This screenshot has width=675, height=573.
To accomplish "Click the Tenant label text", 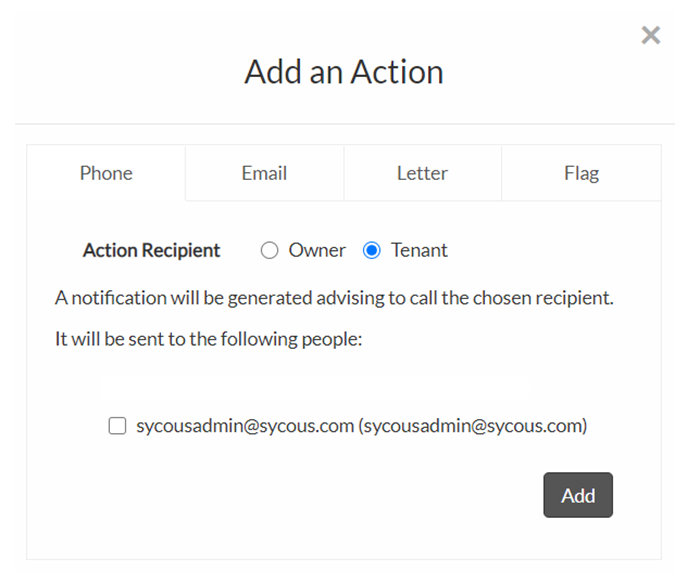I will coord(419,251).
